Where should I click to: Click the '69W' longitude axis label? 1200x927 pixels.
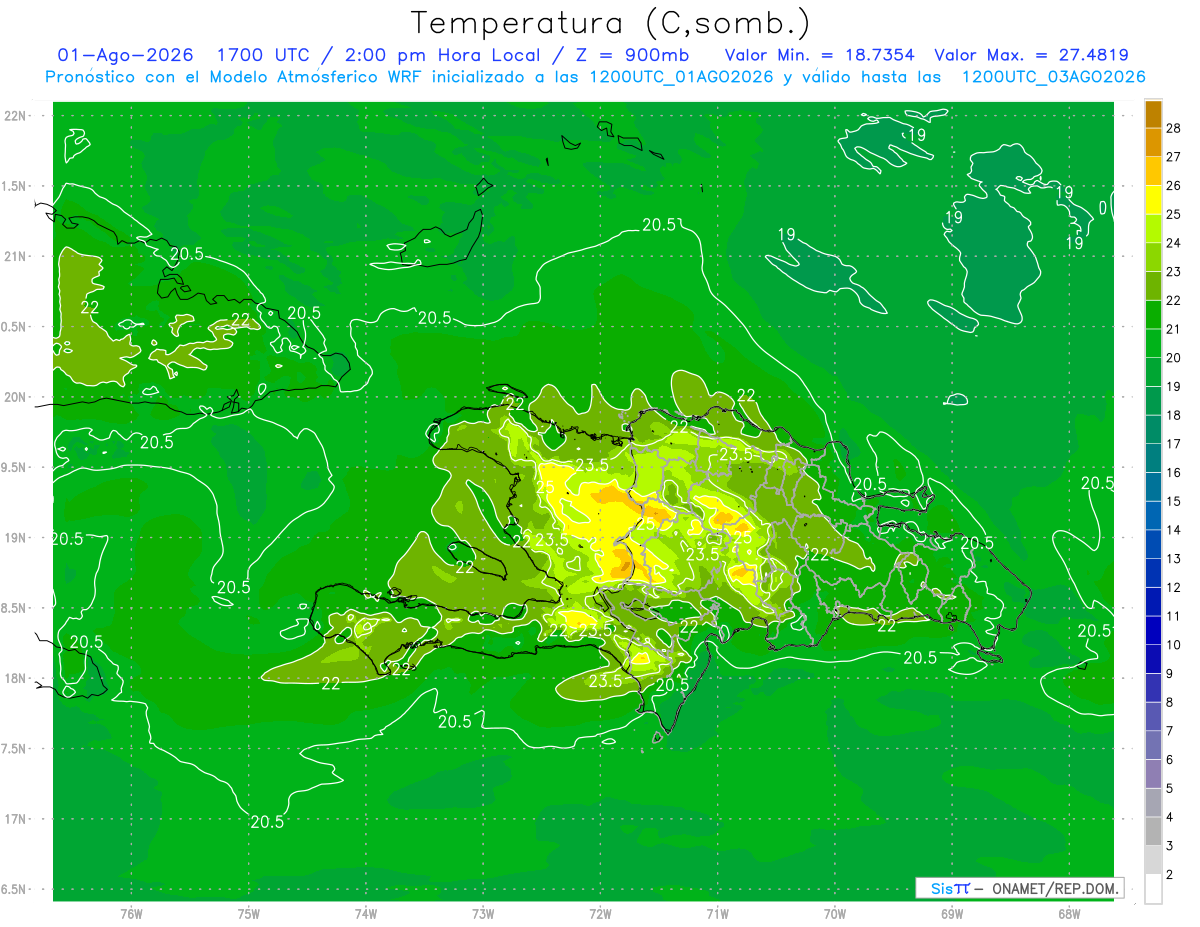(x=952, y=913)
